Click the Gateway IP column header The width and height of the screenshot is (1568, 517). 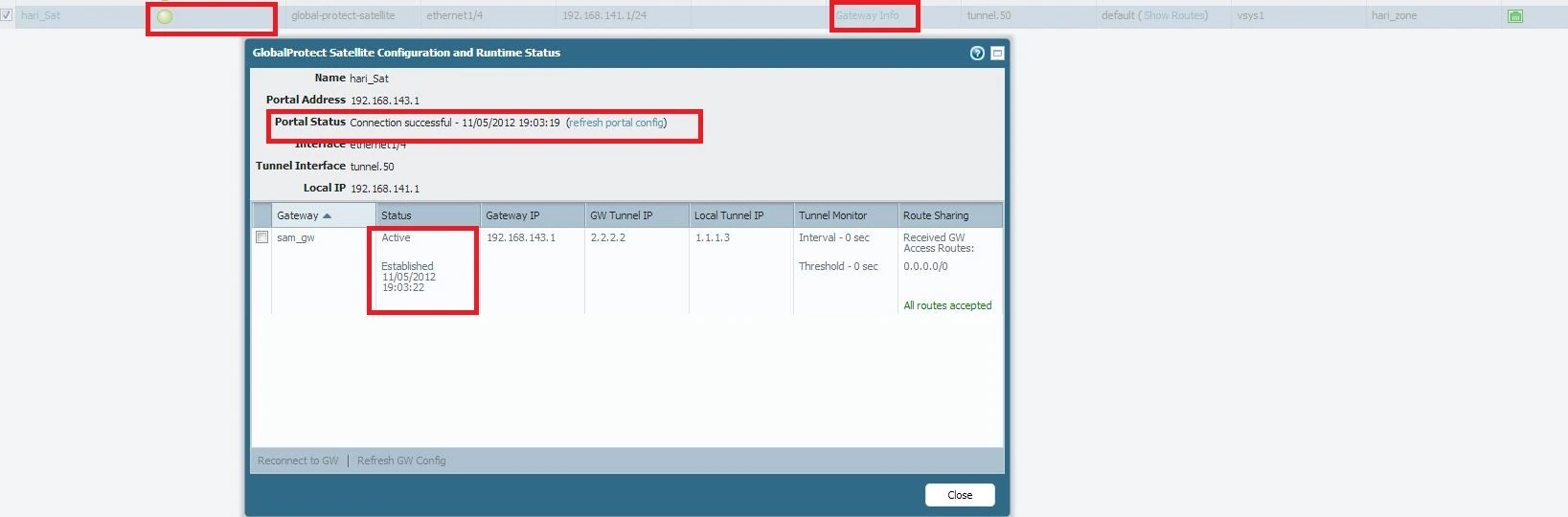coord(532,215)
